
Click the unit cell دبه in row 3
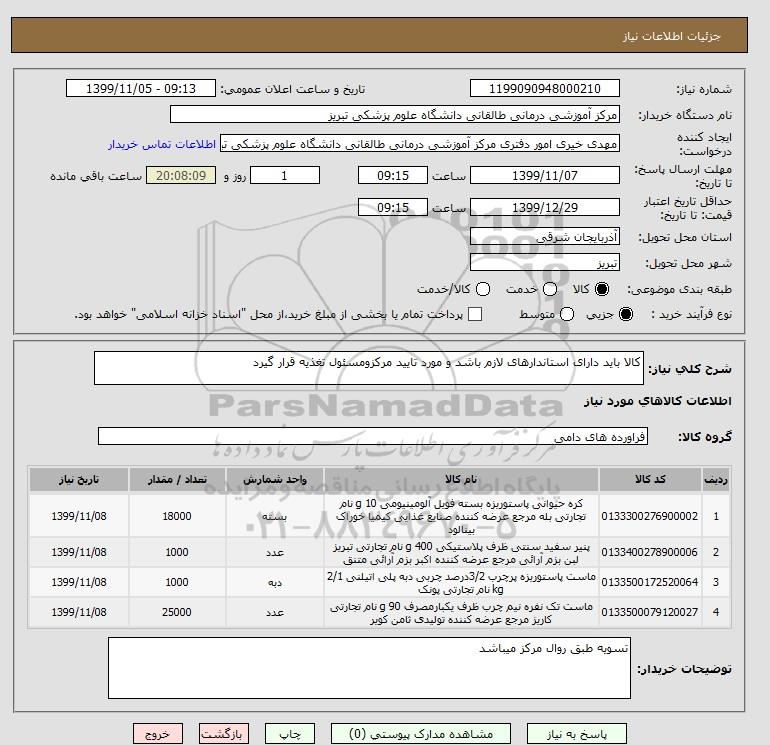click(275, 582)
